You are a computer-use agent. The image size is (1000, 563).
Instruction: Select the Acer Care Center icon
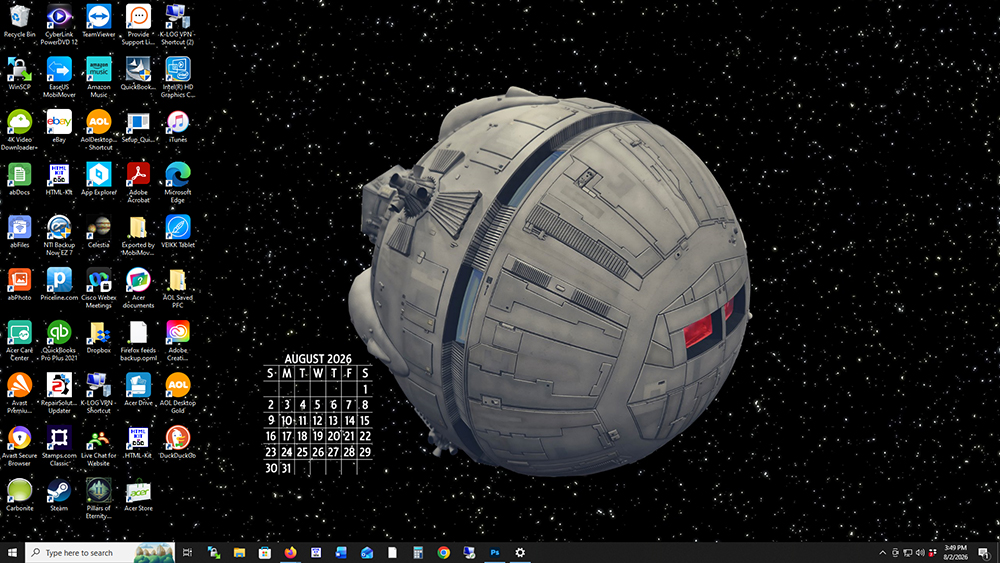point(19,340)
